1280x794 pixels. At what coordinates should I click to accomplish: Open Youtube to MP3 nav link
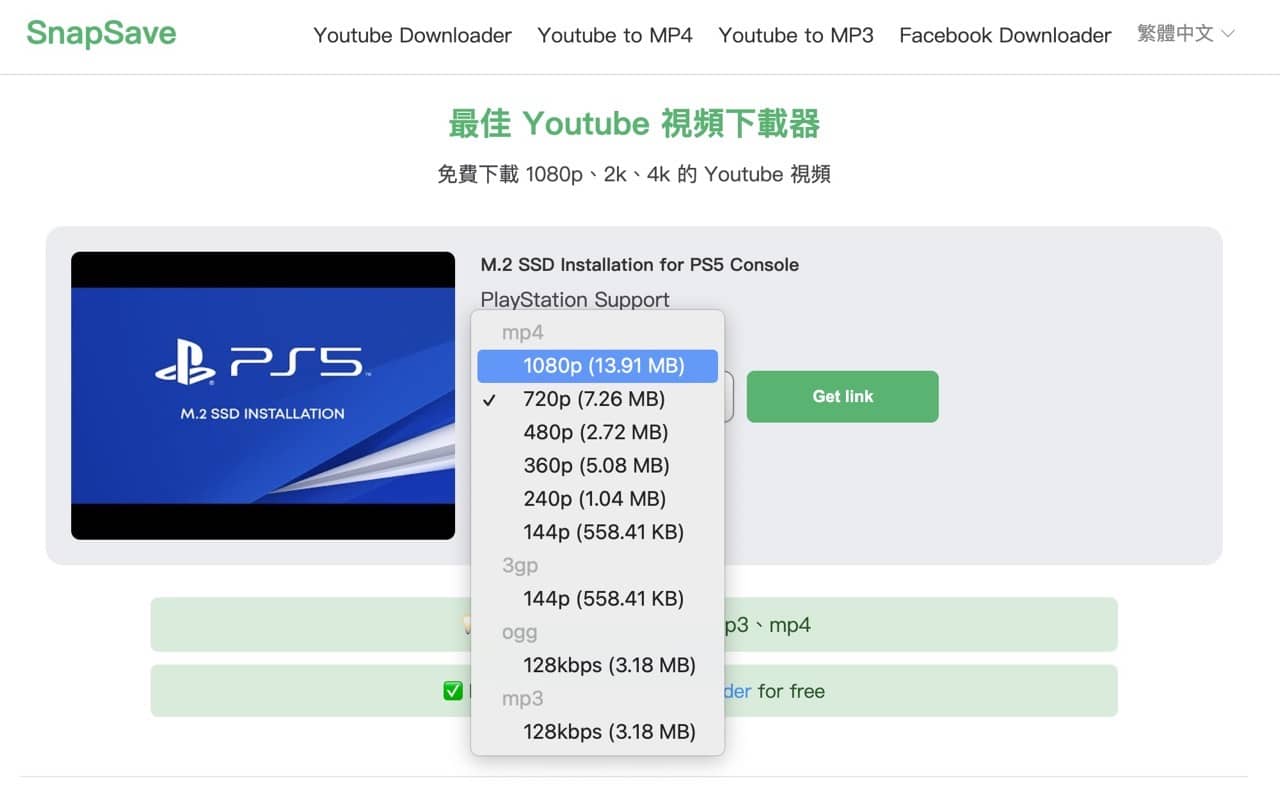796,35
